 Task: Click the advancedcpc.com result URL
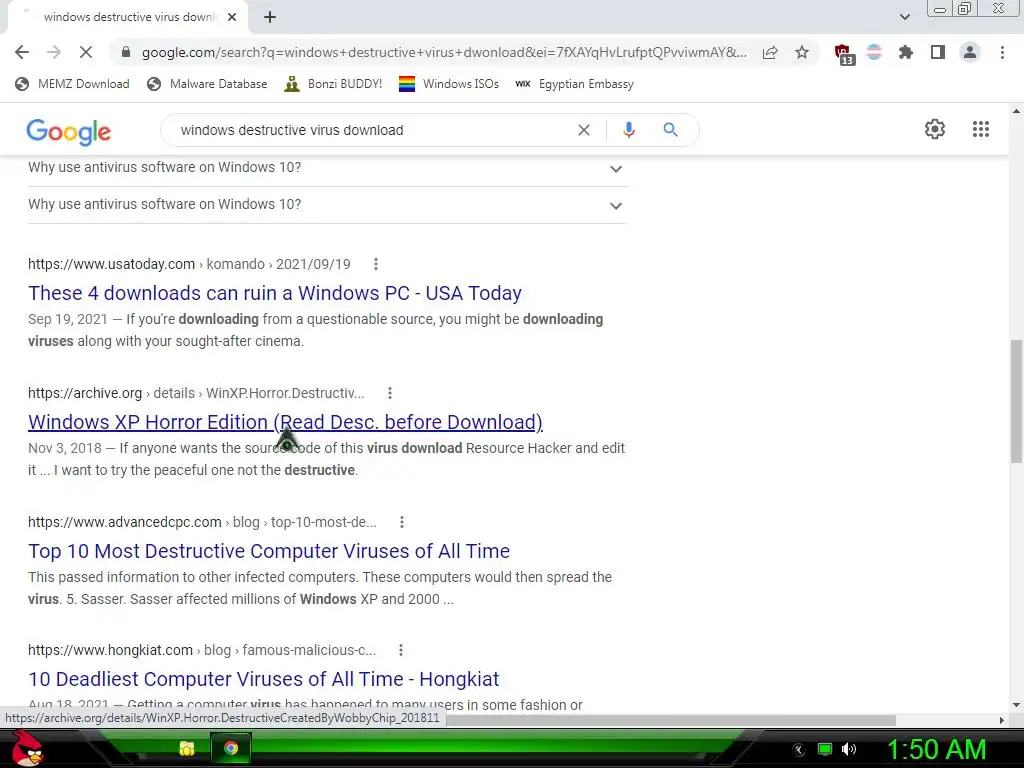(202, 522)
